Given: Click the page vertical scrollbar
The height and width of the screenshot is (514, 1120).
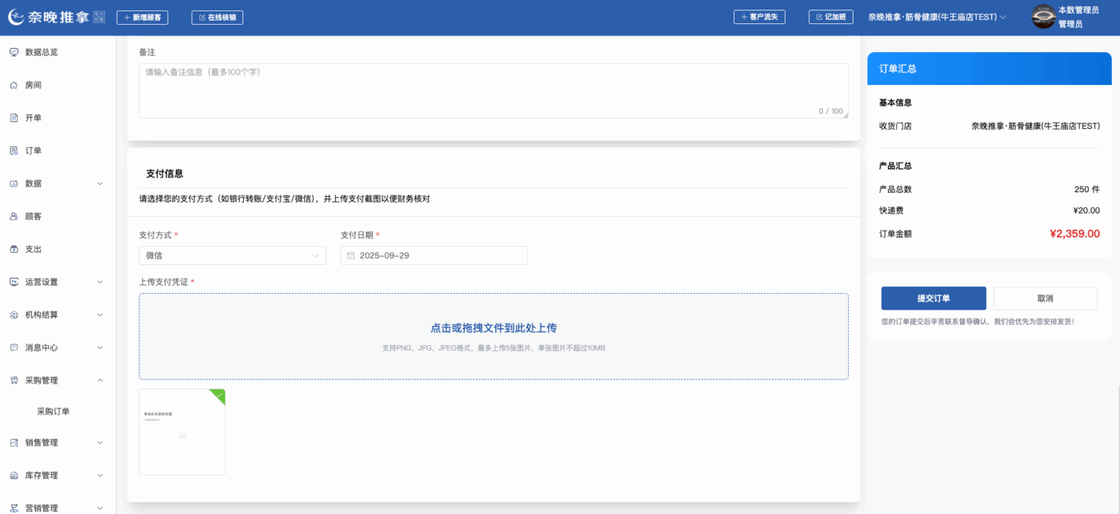Looking at the screenshot, I should [x=1118, y=448].
